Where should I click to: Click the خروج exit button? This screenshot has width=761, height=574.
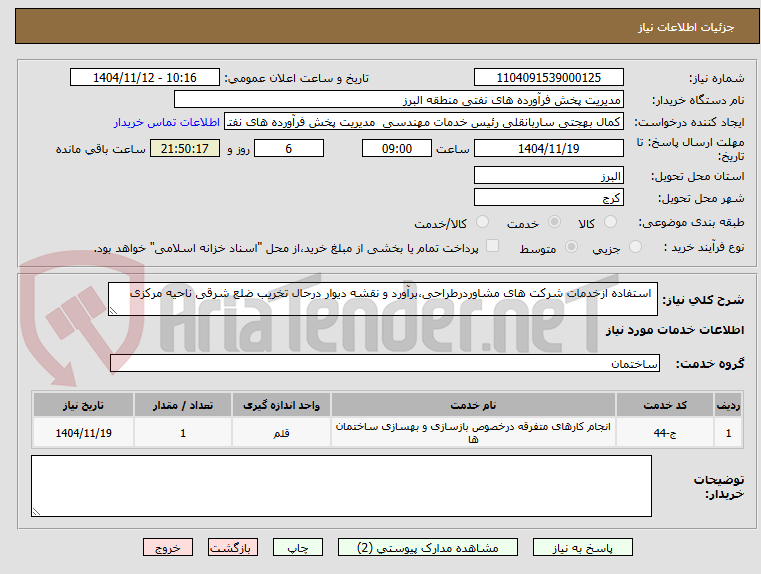(167, 547)
